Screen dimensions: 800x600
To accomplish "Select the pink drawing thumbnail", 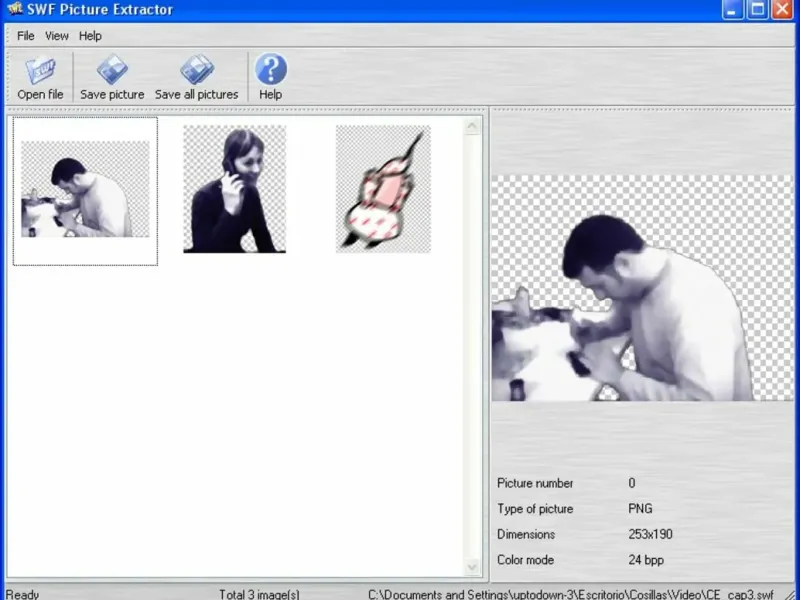I will pos(383,189).
